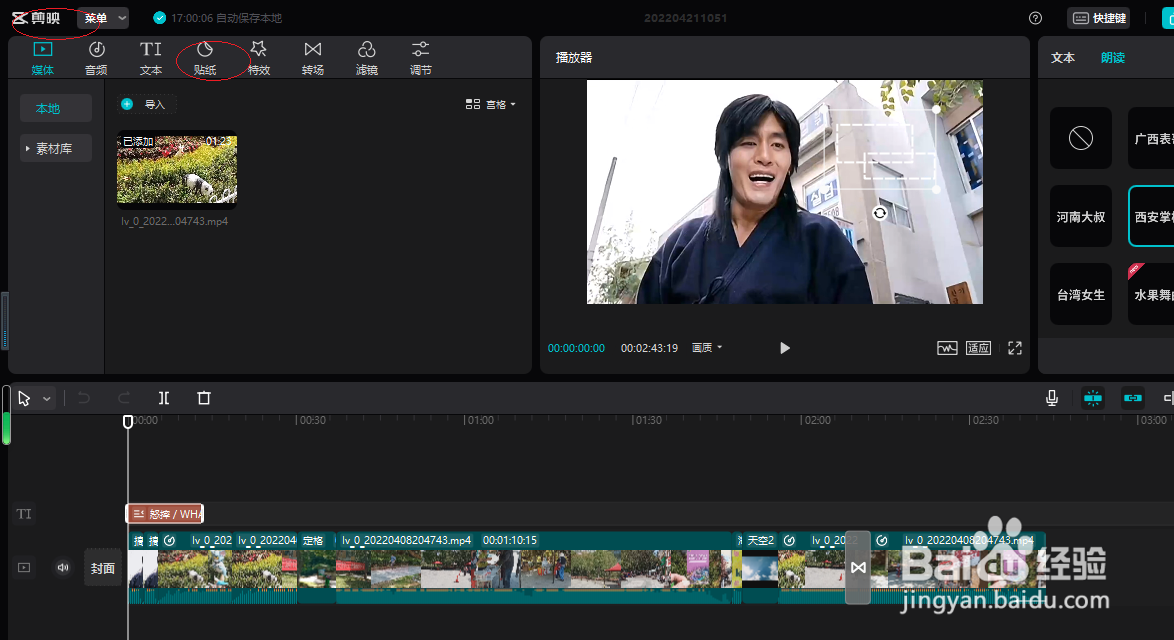This screenshot has width=1174, height=640.
Task: Open the 调节 adjustment panel
Action: coord(419,57)
